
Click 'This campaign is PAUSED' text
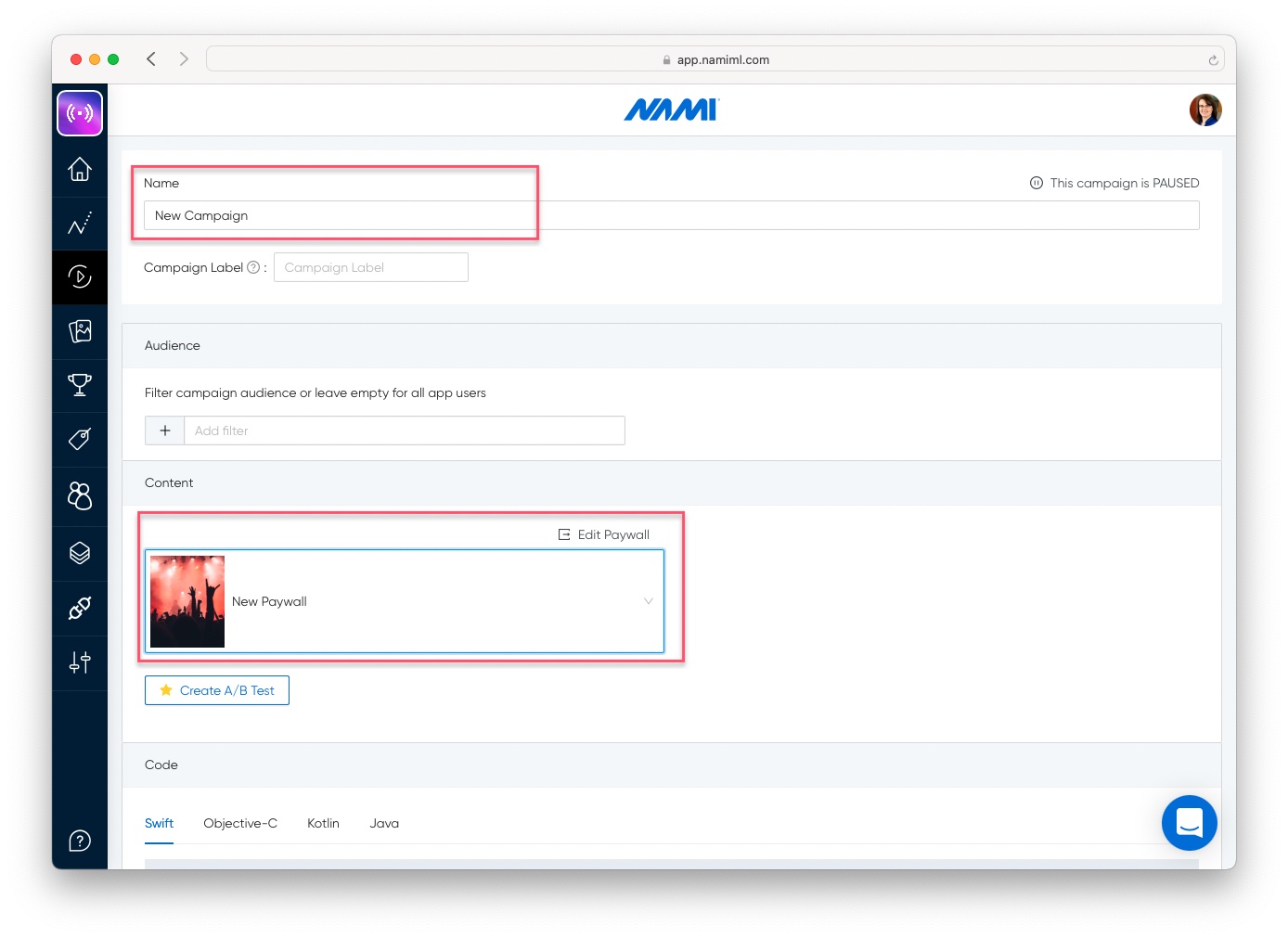(1125, 183)
